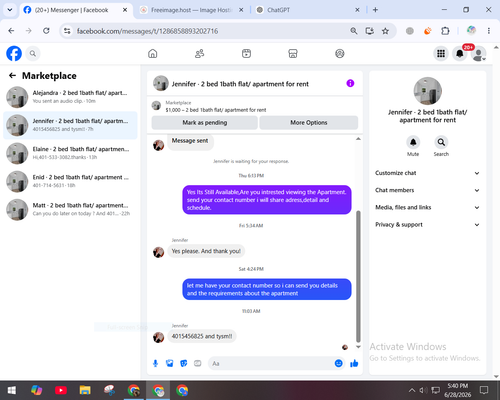
Task: Expand the Privacy & support section
Action: pos(428,225)
